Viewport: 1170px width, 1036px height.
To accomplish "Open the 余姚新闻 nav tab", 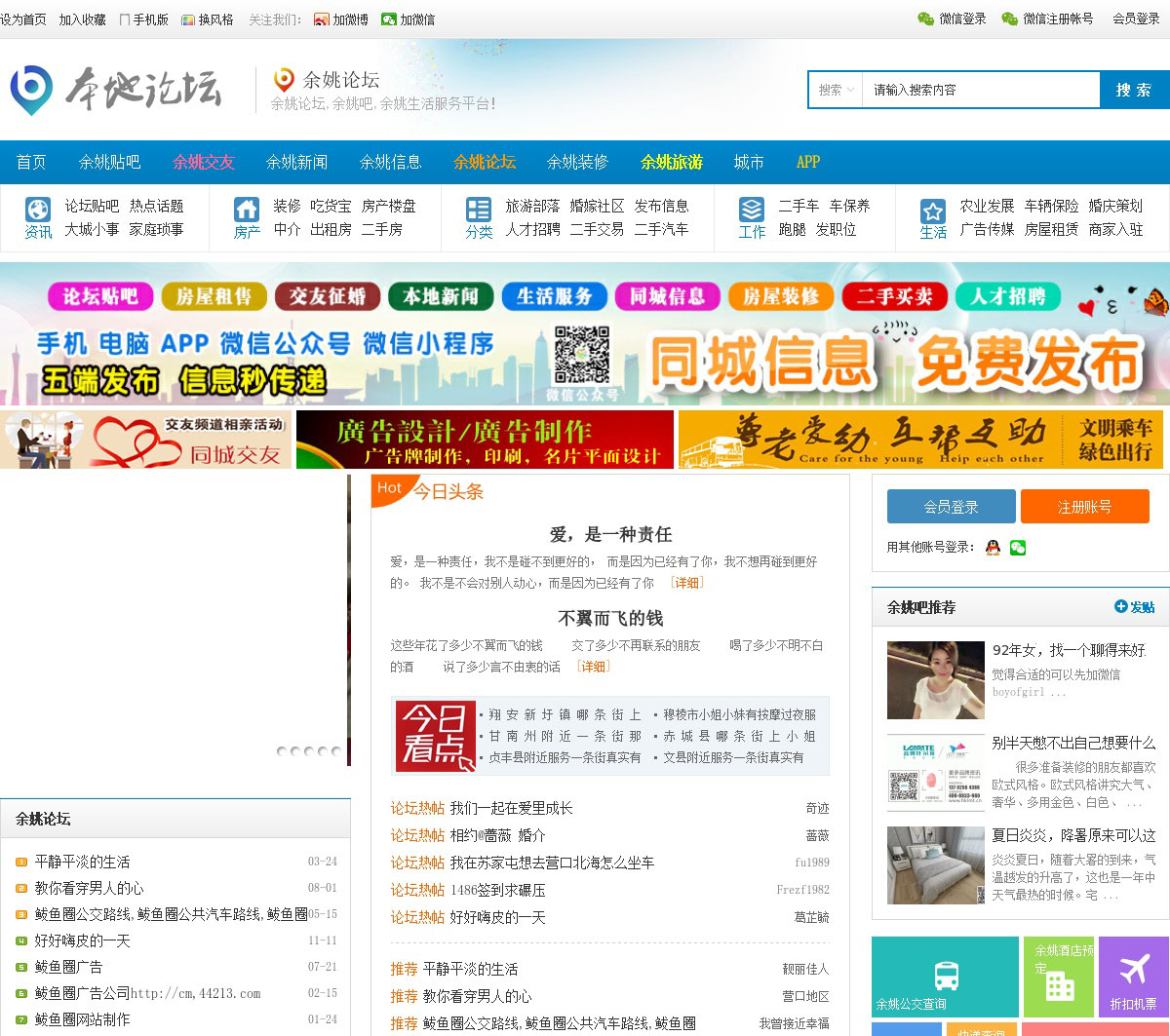I will (x=296, y=162).
